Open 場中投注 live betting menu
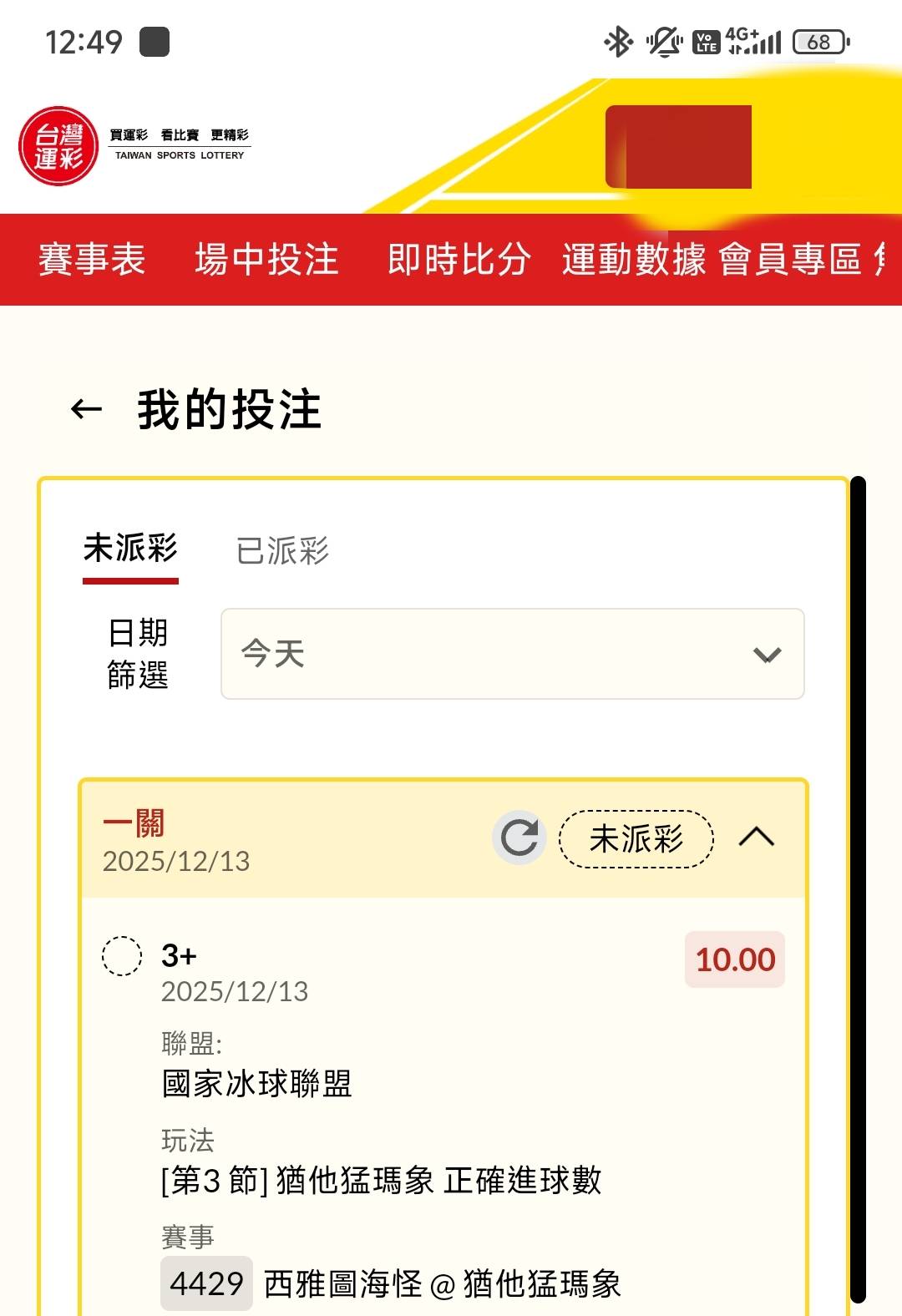Image resolution: width=902 pixels, height=1316 pixels. tap(266, 259)
